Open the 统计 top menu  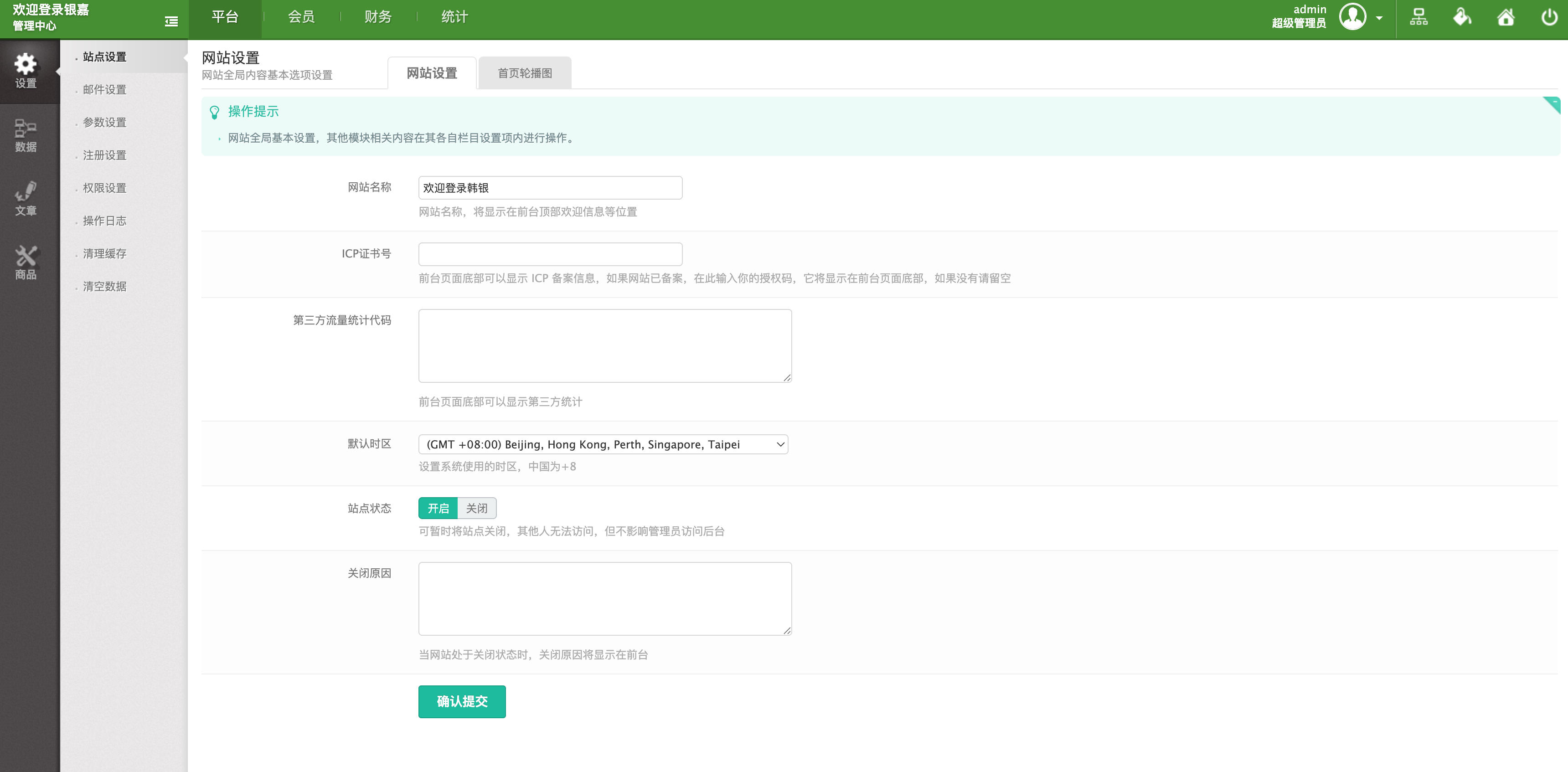(454, 17)
